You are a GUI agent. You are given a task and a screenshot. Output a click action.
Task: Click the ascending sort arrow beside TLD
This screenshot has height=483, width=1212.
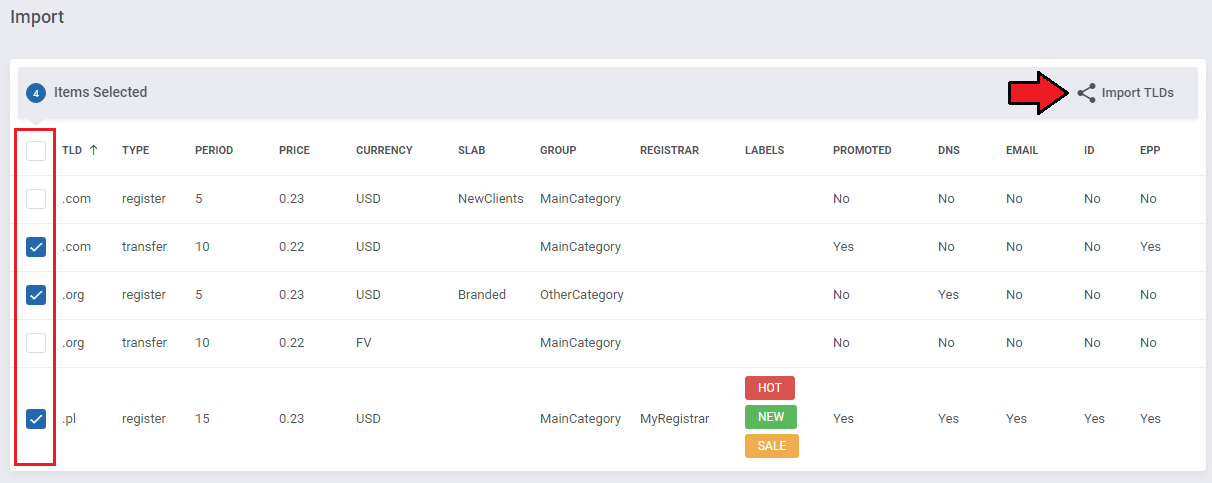point(94,150)
